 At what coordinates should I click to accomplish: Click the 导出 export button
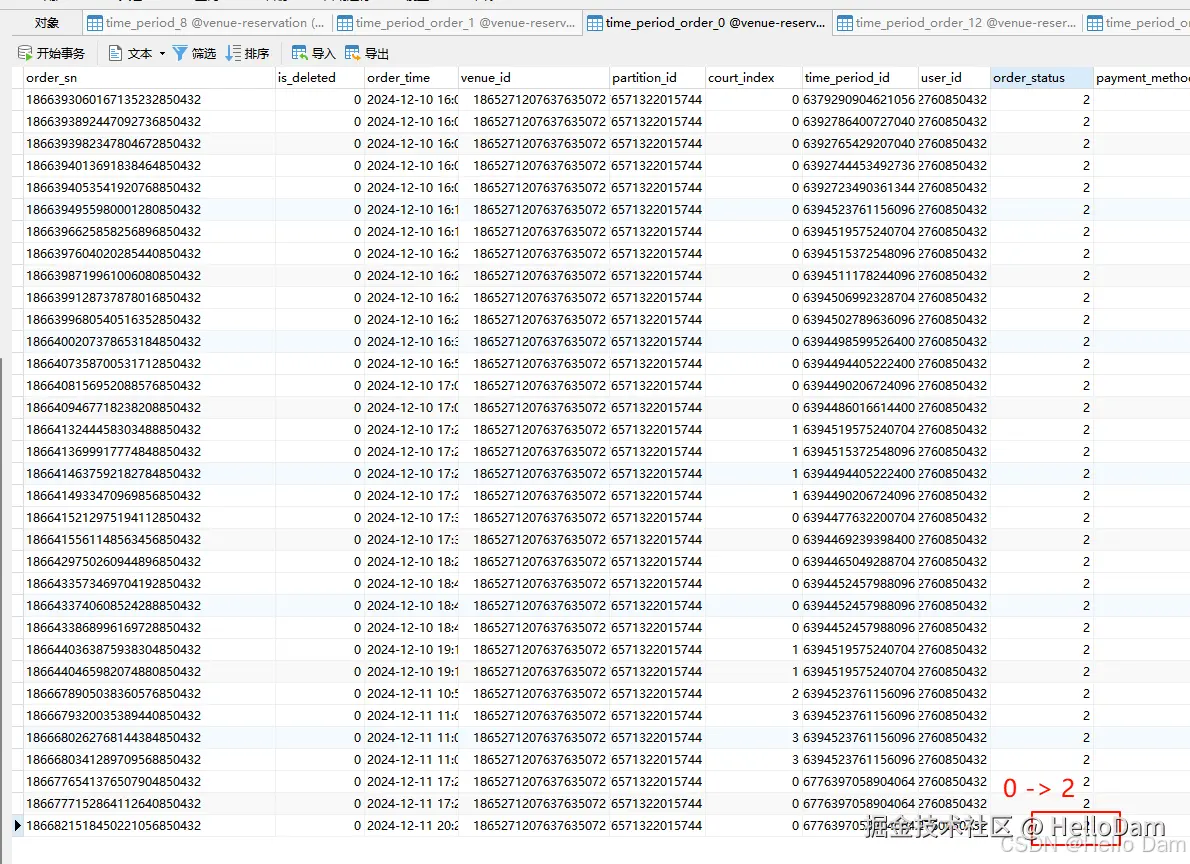pos(367,53)
